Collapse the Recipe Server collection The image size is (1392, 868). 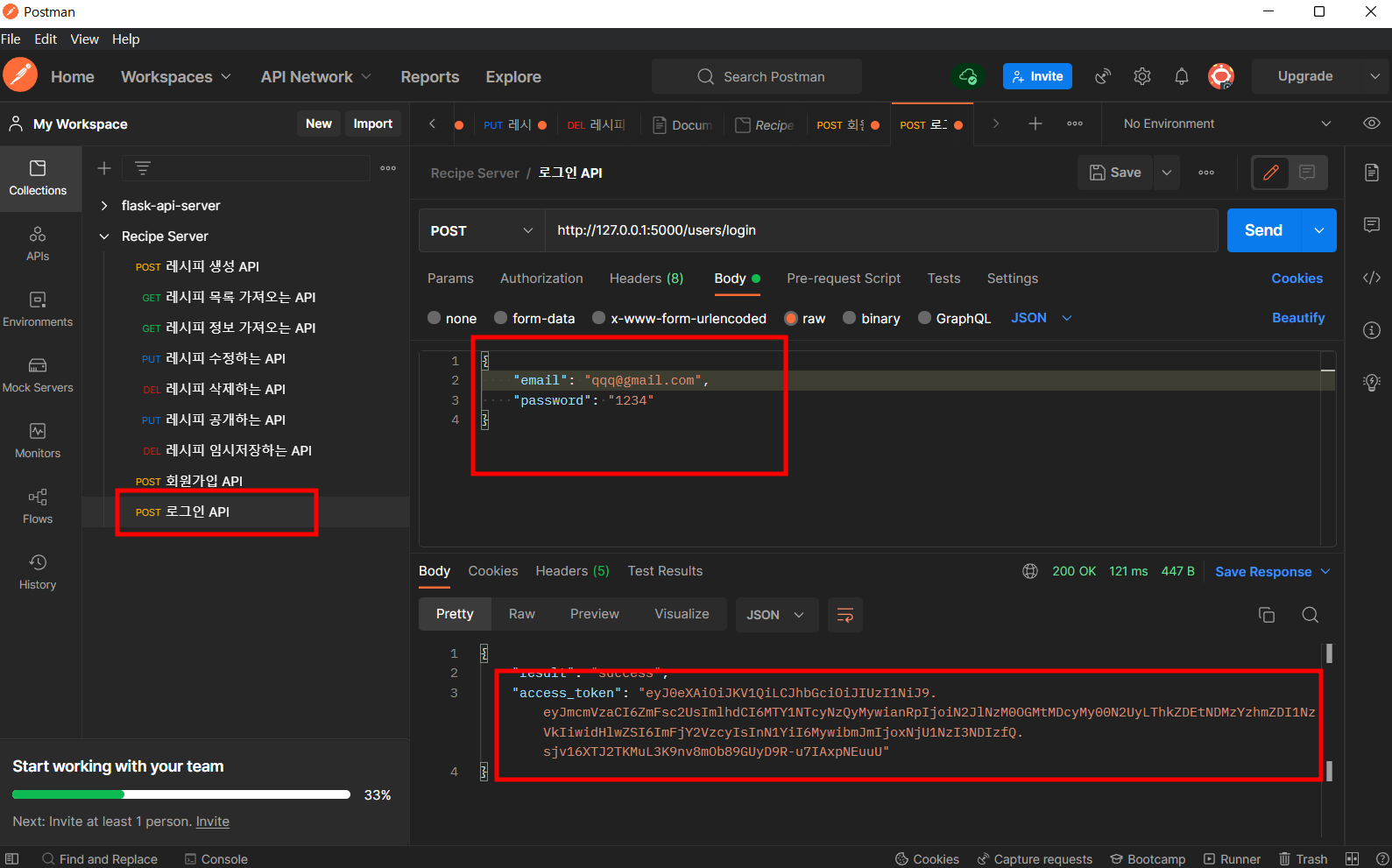tap(104, 236)
